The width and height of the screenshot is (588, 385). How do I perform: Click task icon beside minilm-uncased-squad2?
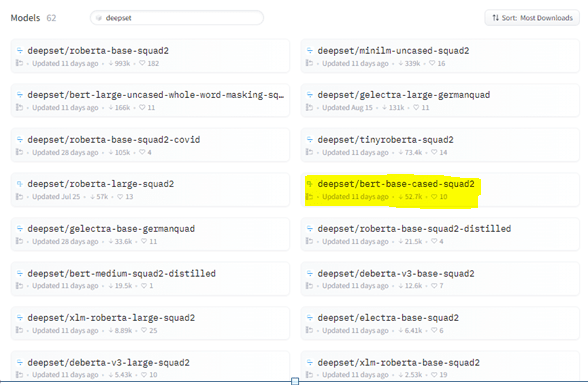point(309,50)
